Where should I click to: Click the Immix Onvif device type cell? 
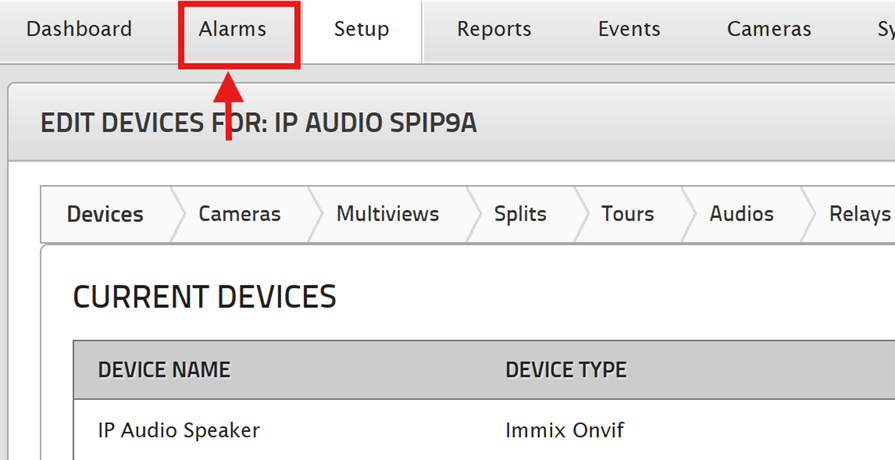pyautogui.click(x=565, y=430)
